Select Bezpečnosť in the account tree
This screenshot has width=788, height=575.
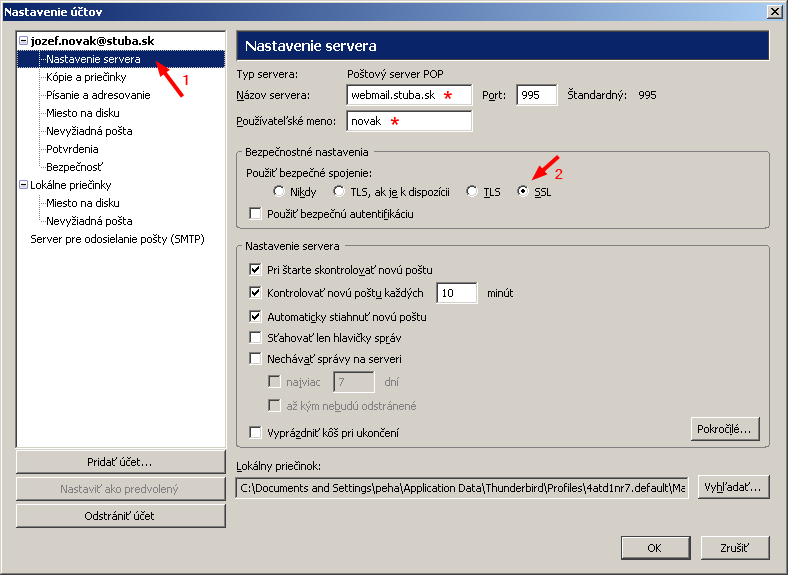point(74,167)
